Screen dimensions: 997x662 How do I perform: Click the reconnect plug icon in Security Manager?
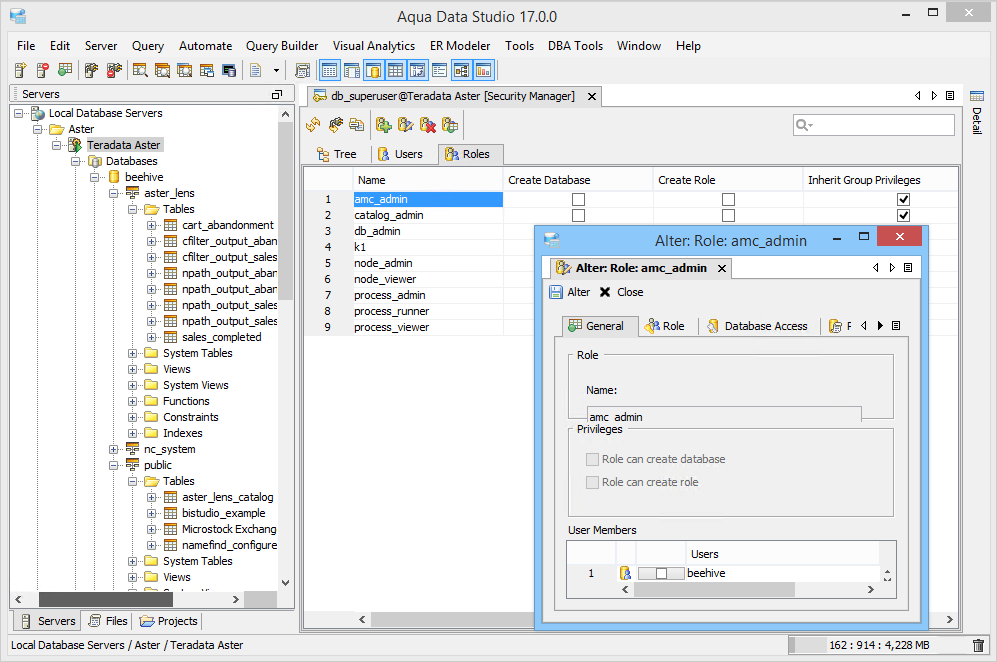[336, 125]
